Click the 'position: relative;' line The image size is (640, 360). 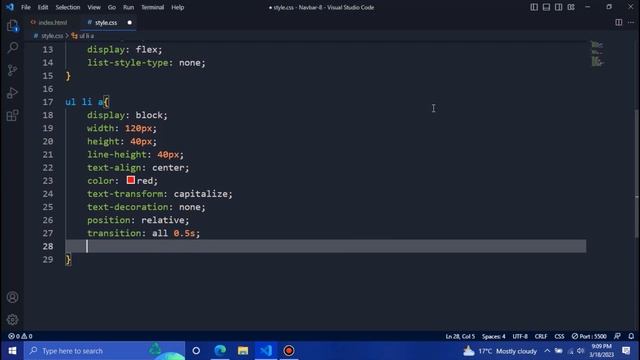point(138,220)
